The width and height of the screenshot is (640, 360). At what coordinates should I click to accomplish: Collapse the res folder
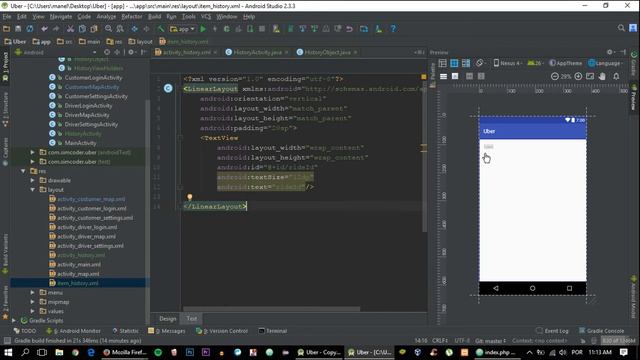pyautogui.click(x=23, y=171)
